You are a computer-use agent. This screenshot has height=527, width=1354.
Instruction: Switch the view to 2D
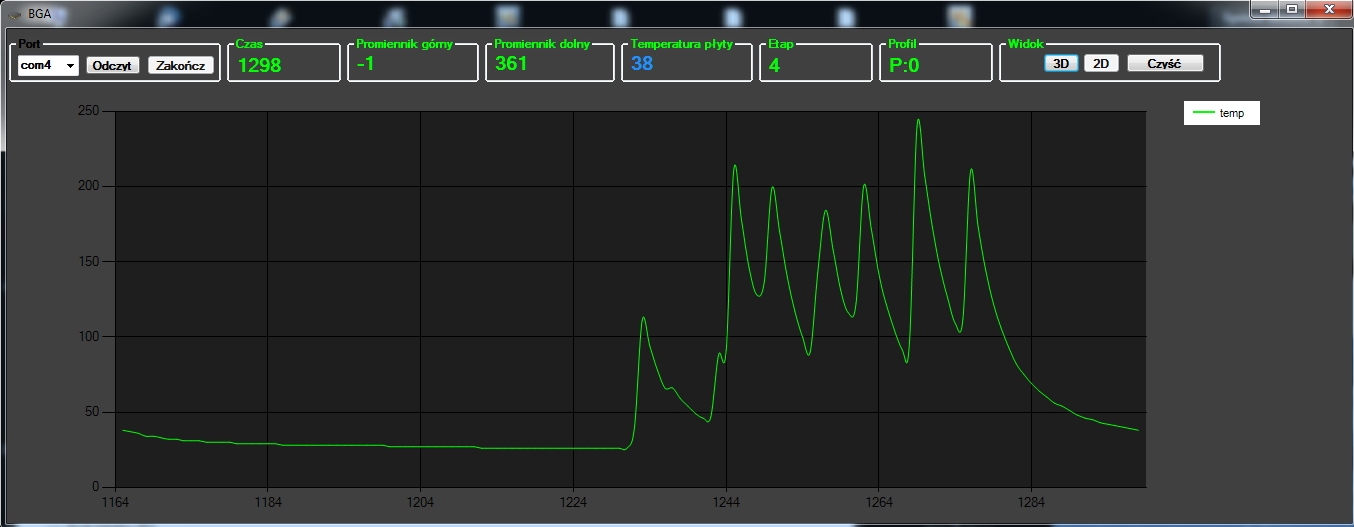click(x=1101, y=63)
